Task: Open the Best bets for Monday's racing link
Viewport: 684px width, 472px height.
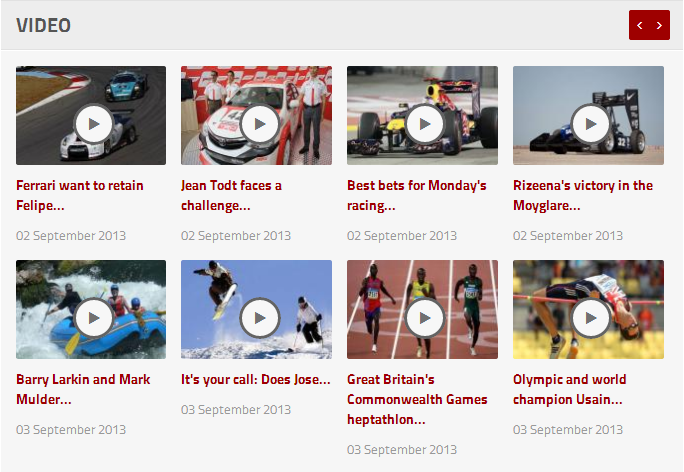Action: 417,195
